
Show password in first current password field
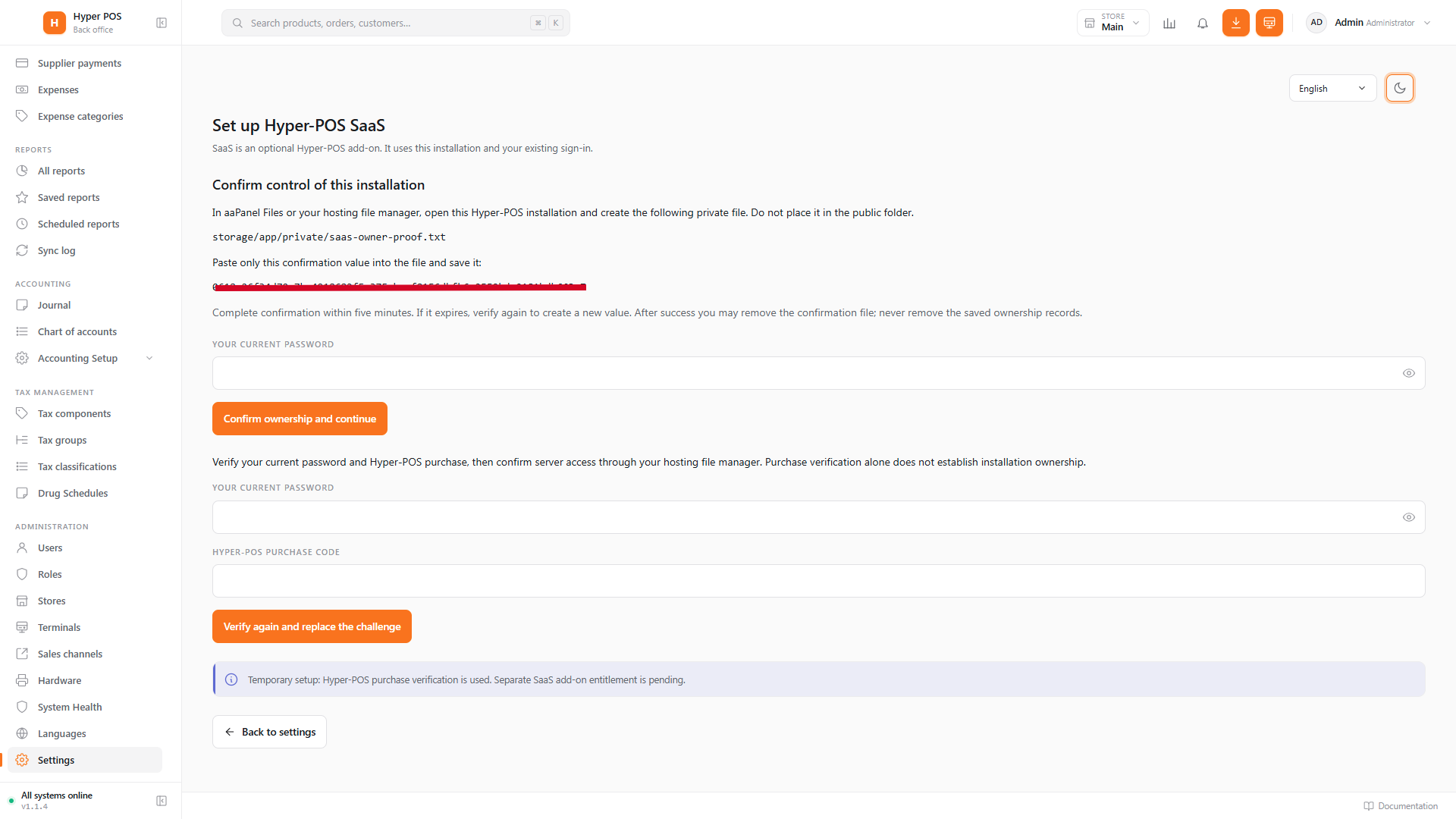[1409, 373]
